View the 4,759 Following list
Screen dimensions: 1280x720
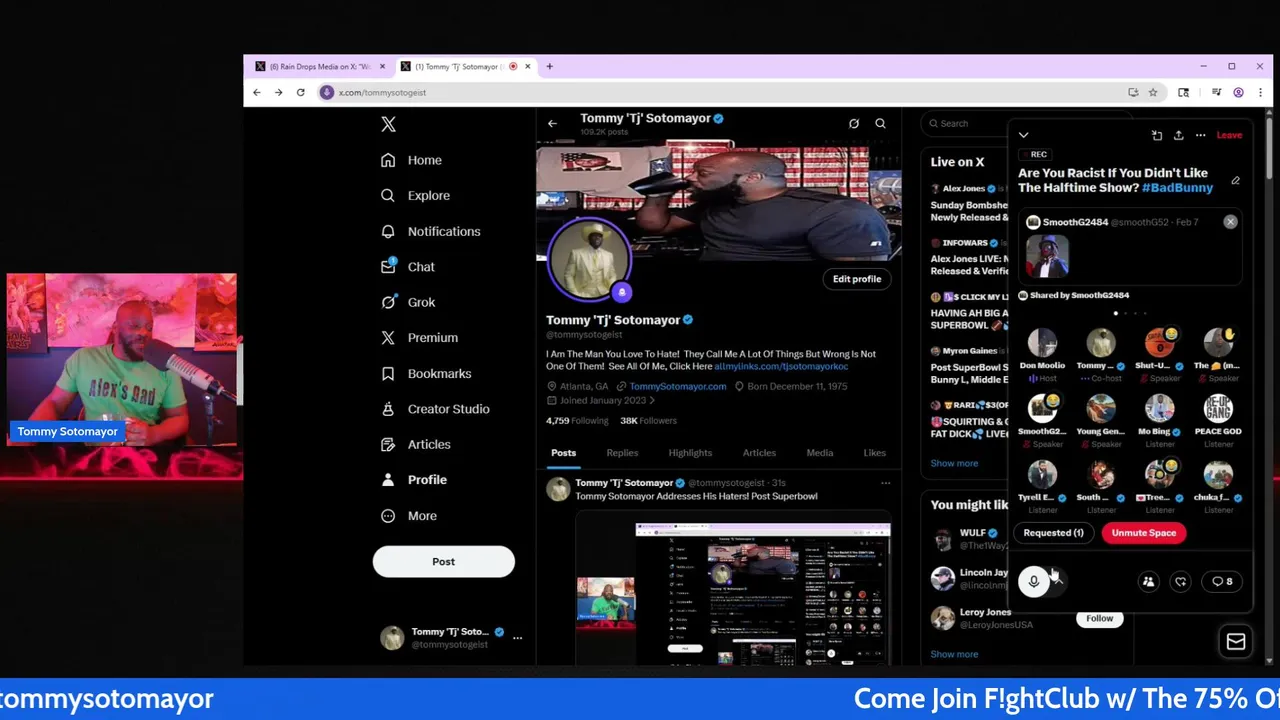click(577, 421)
